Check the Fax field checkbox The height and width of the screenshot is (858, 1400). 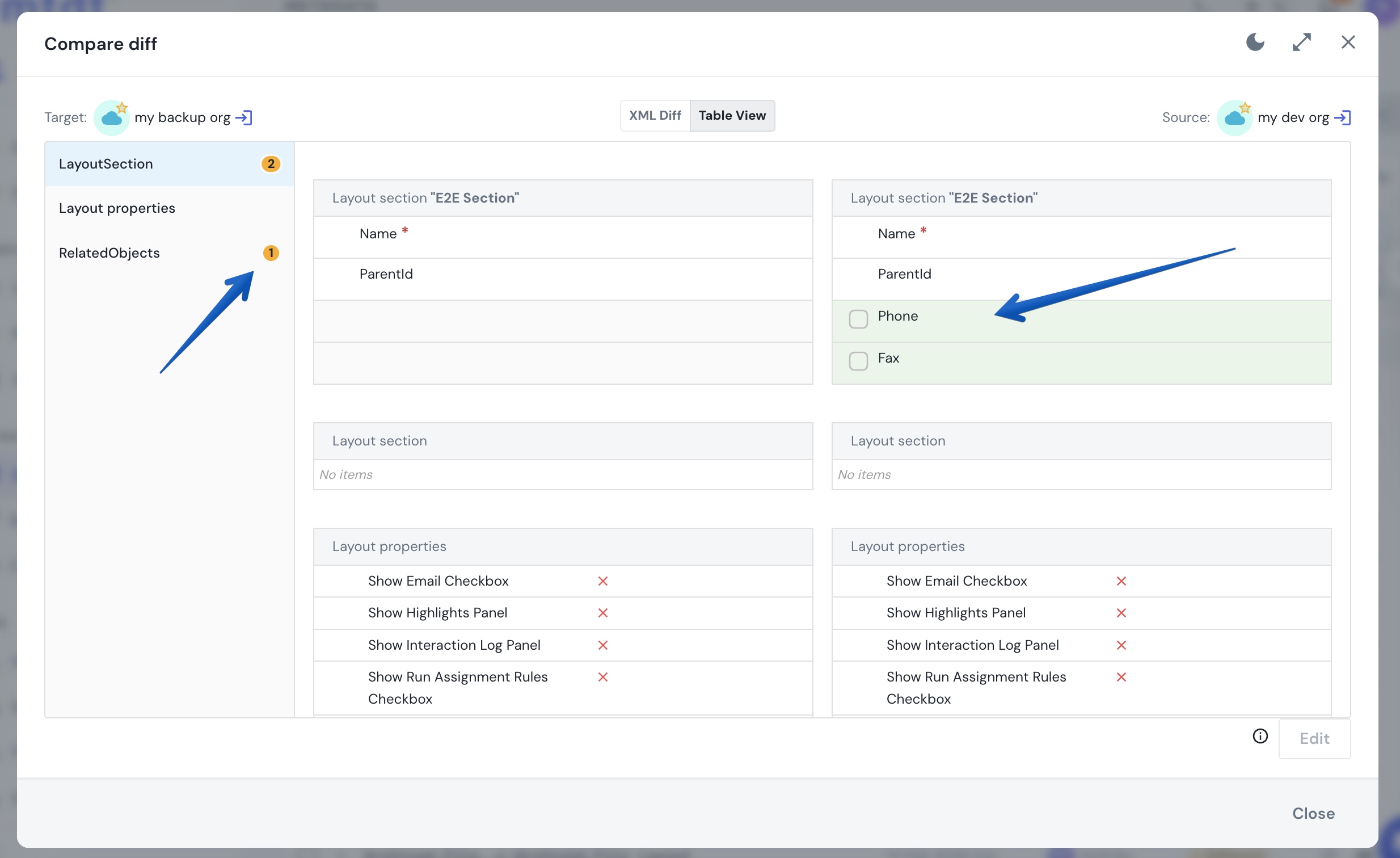pos(858,361)
